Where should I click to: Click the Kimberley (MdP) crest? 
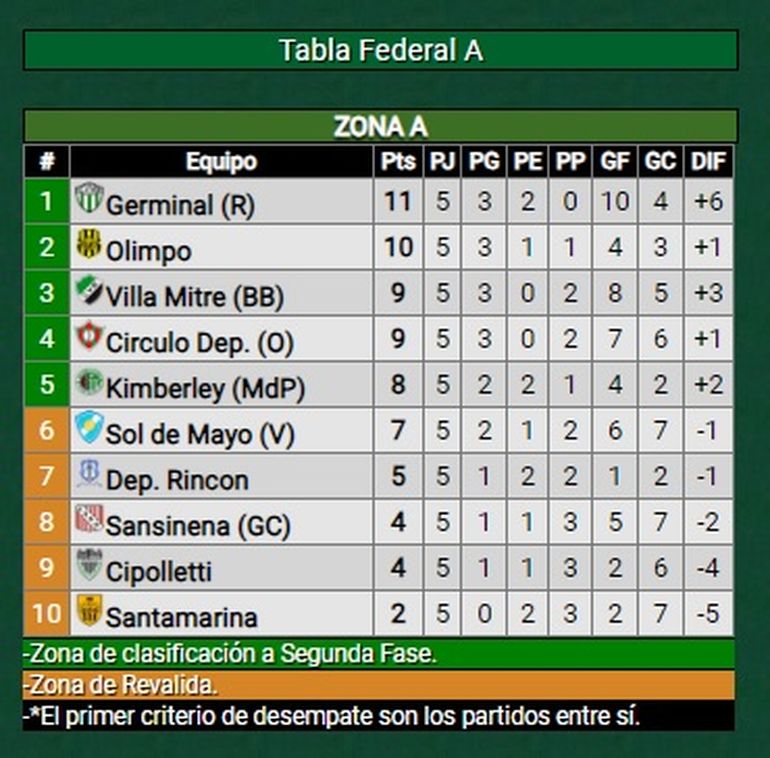pyautogui.click(x=89, y=383)
